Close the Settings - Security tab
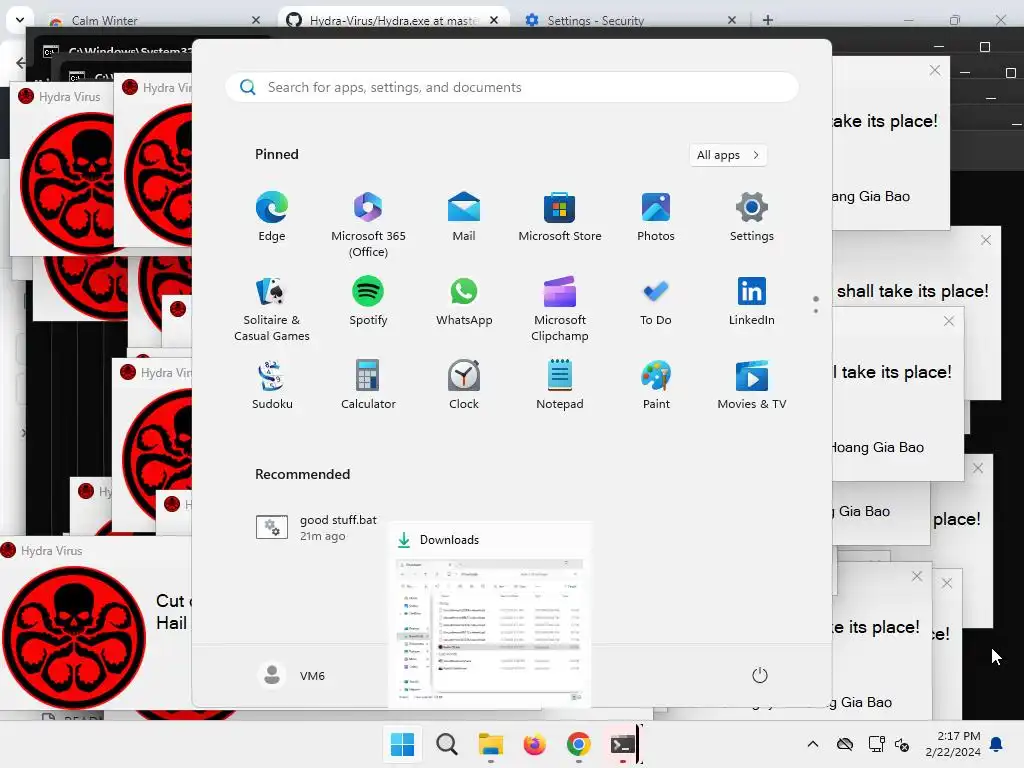Screen dimensions: 1024x768 click(732, 20)
